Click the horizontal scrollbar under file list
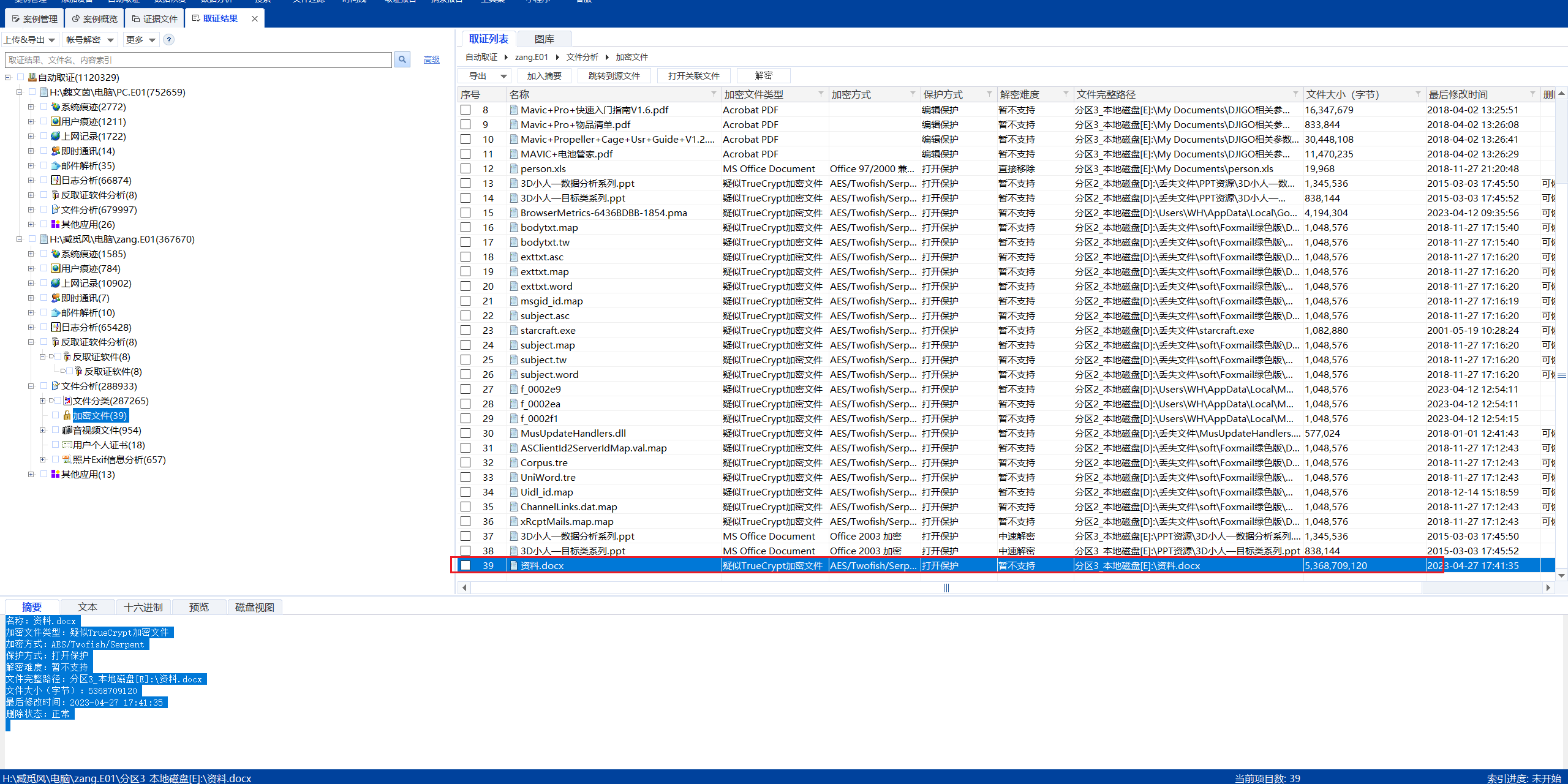1568x784 pixels. (946, 588)
